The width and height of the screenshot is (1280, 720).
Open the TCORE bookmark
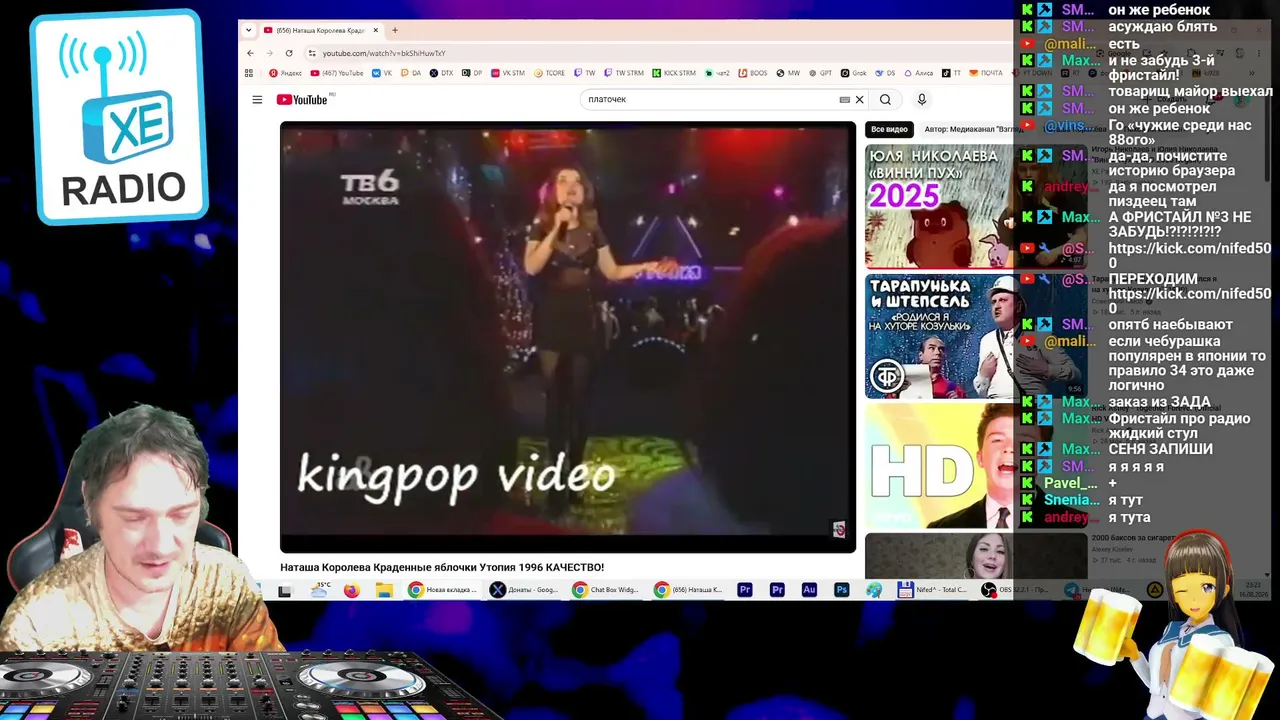tap(550, 73)
